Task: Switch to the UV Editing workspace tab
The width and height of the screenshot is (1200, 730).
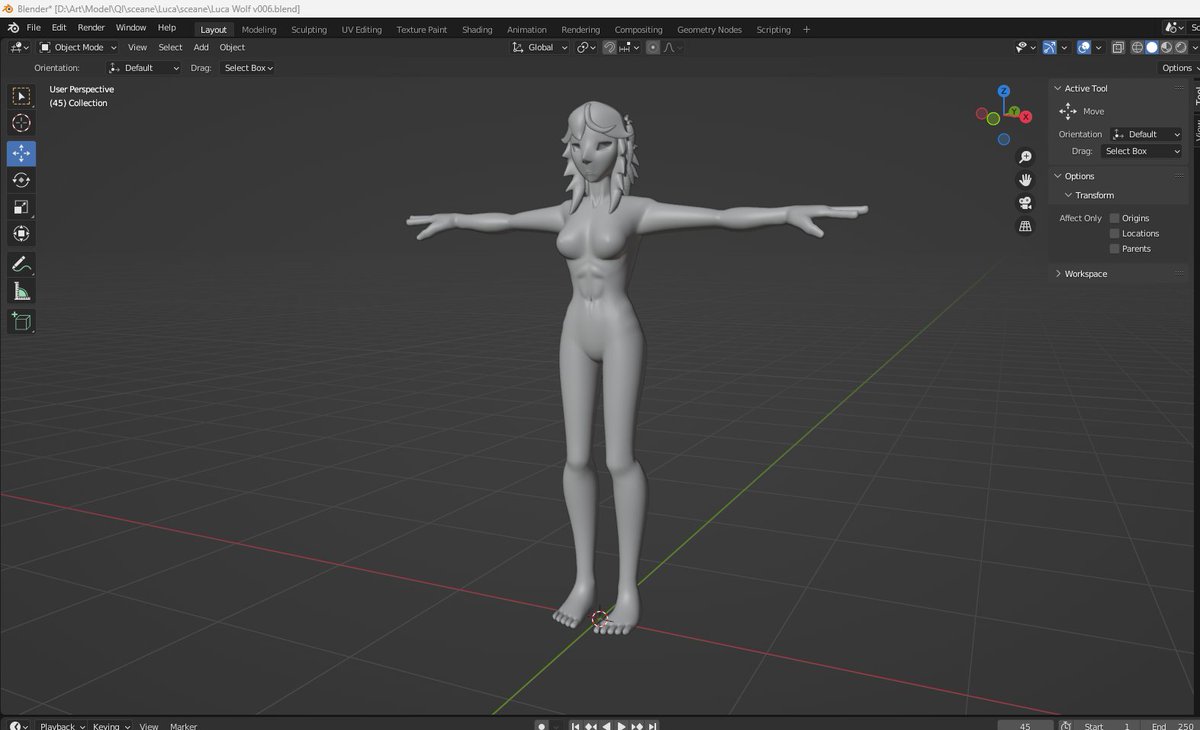Action: (x=362, y=29)
